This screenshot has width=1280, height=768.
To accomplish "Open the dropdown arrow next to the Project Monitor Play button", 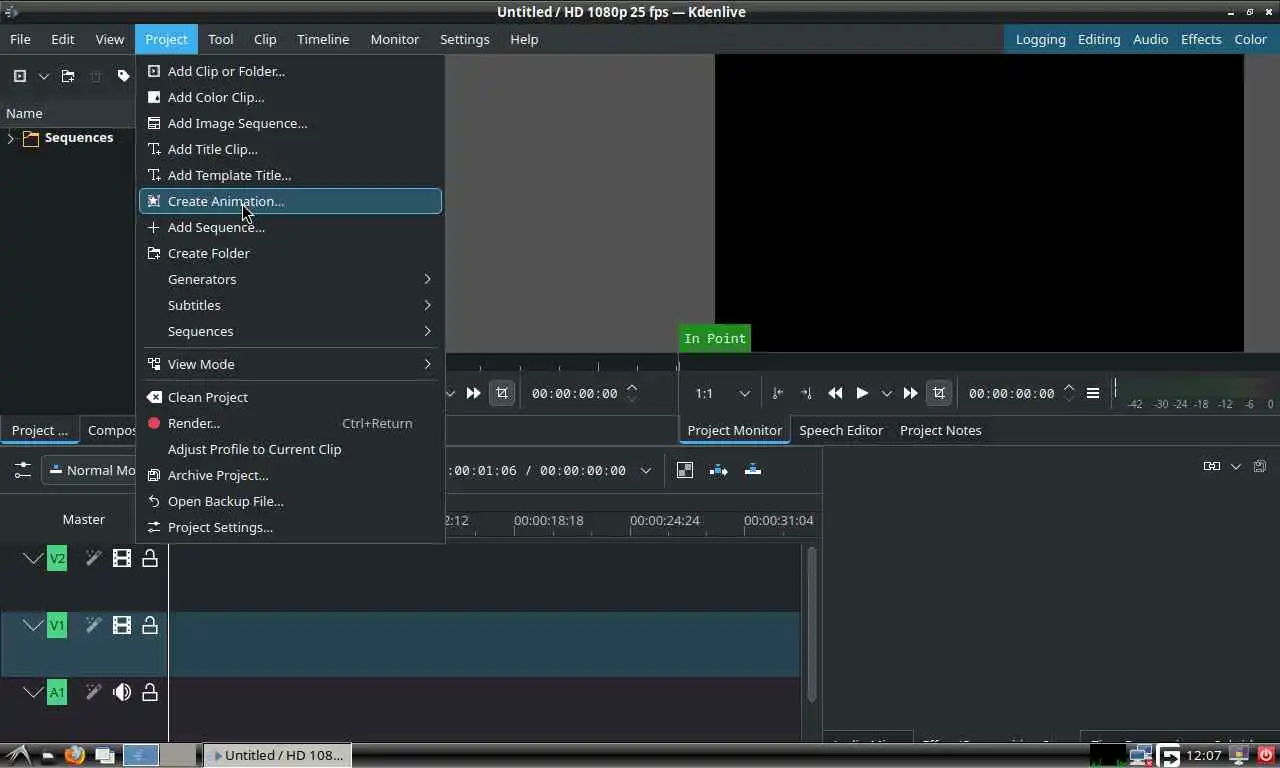I will pos(886,393).
